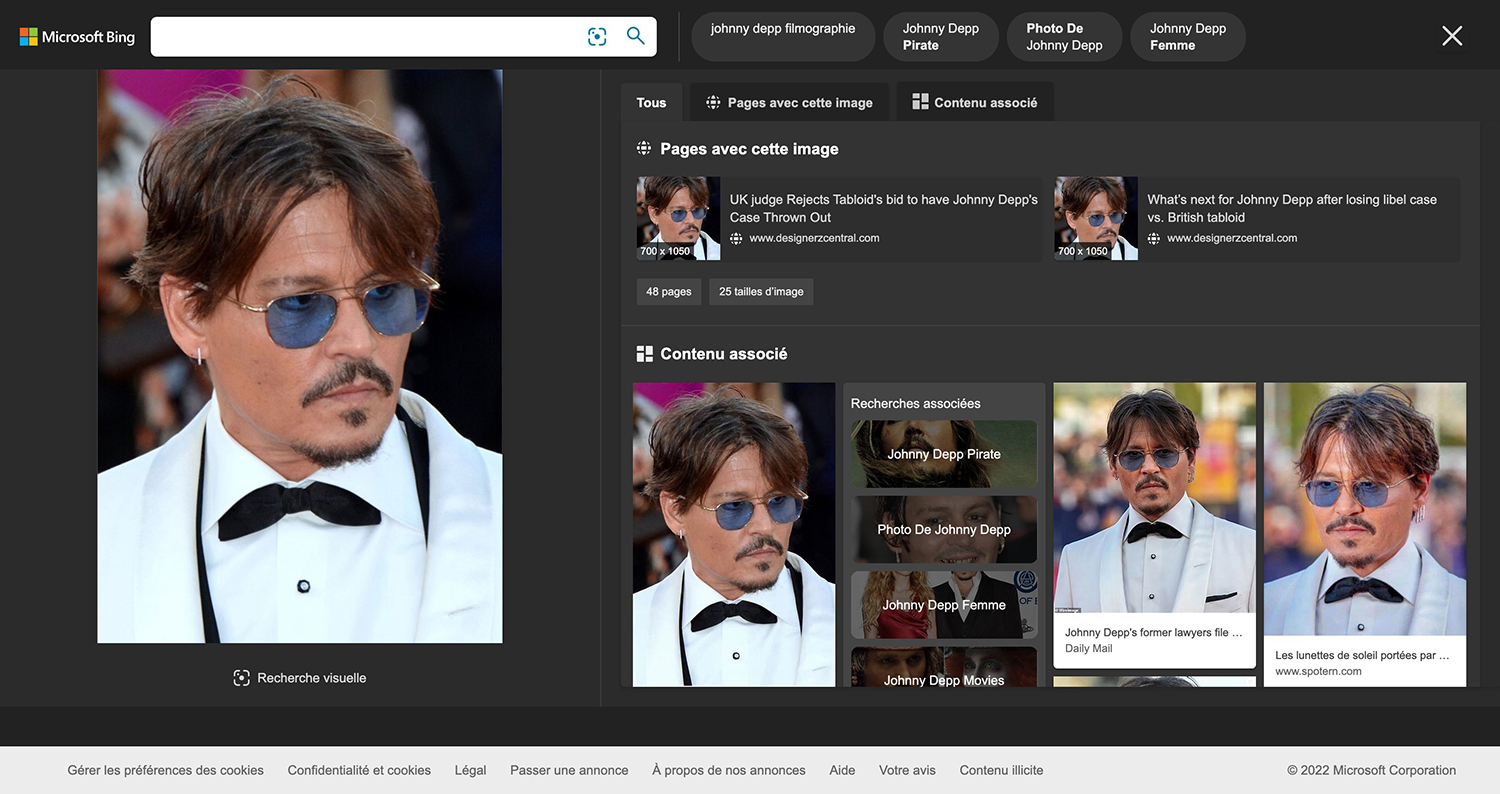Click designerzcentral.com under the UK judge article
Image resolution: width=1500 pixels, height=794 pixels.
click(814, 238)
